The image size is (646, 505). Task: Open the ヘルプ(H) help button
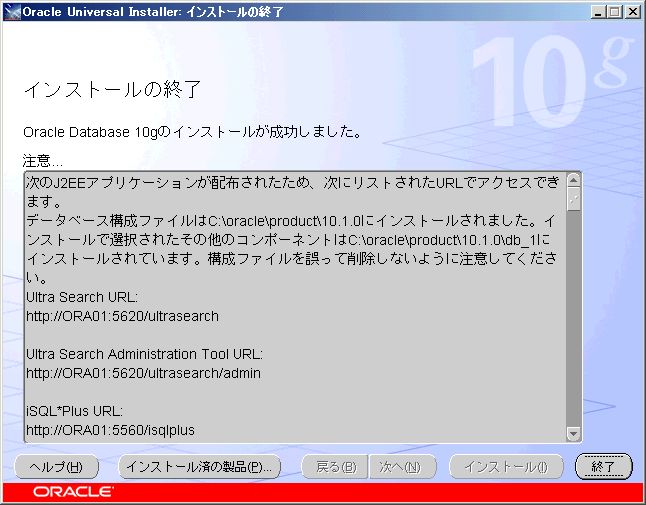[x=56, y=467]
